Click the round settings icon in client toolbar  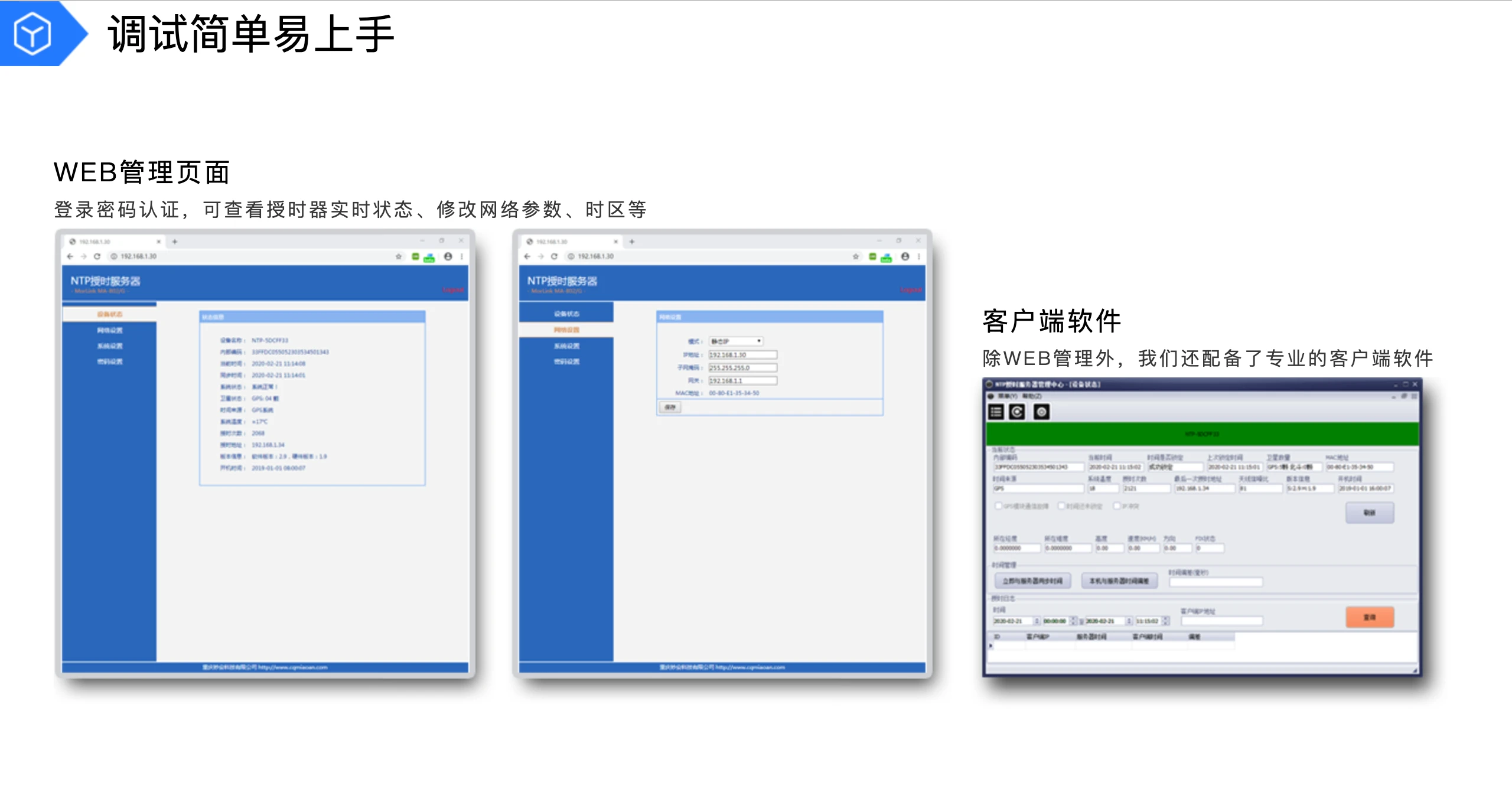coord(1041,412)
